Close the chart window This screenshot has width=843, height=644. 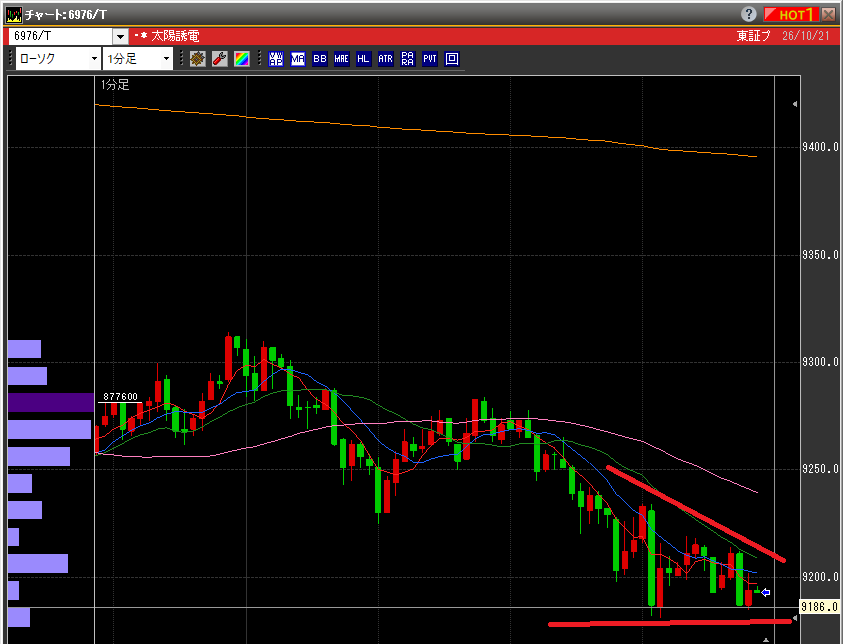click(828, 15)
